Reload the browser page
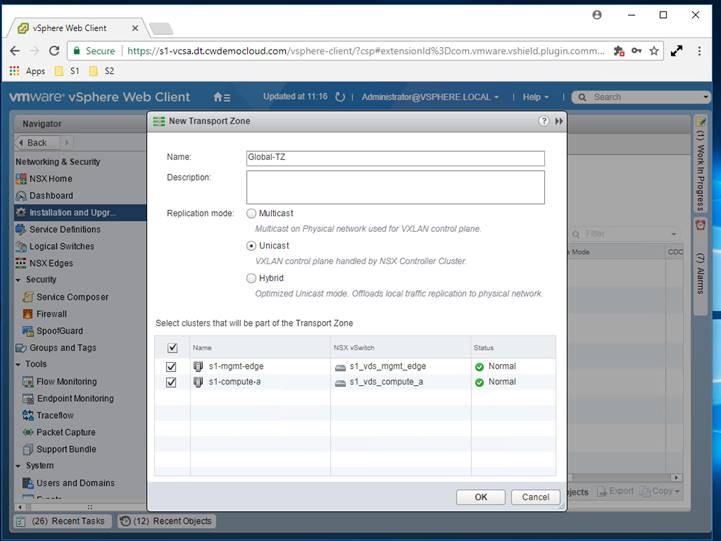 [54, 51]
